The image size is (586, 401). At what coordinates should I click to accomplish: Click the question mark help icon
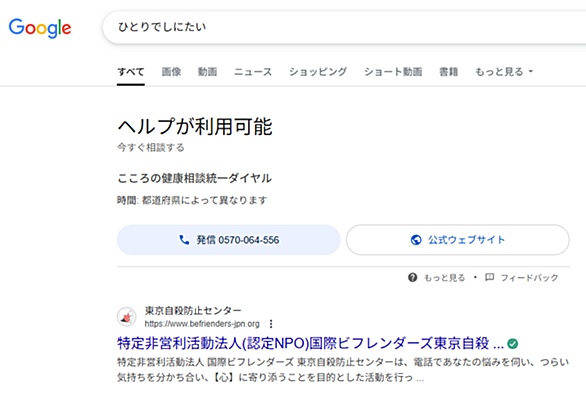click(x=413, y=278)
